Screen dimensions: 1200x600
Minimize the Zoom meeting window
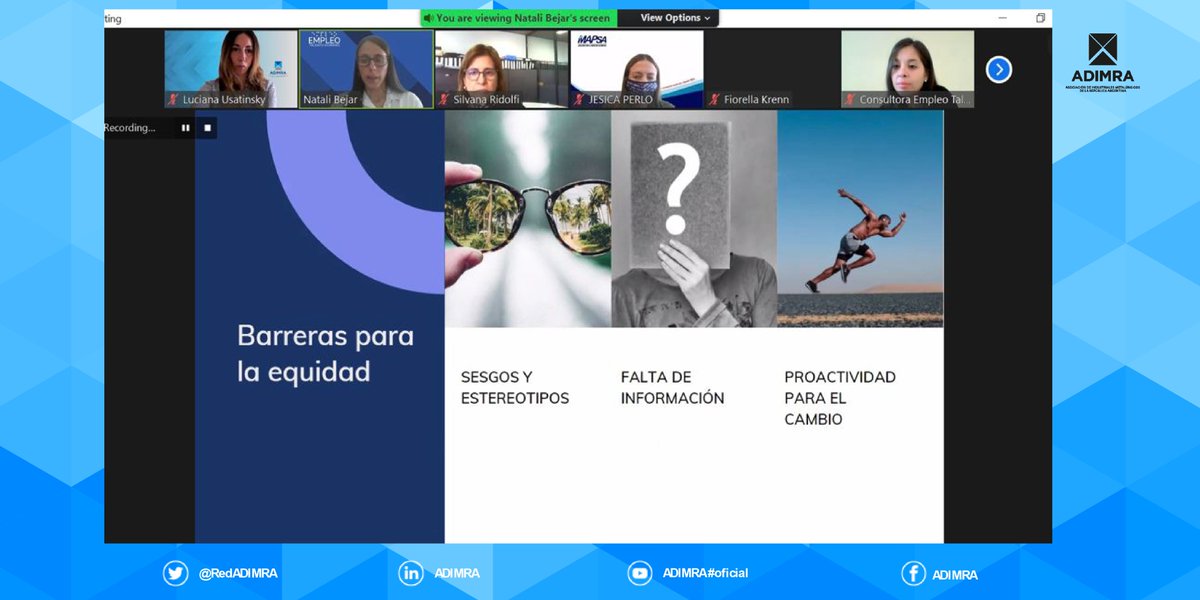point(1003,18)
